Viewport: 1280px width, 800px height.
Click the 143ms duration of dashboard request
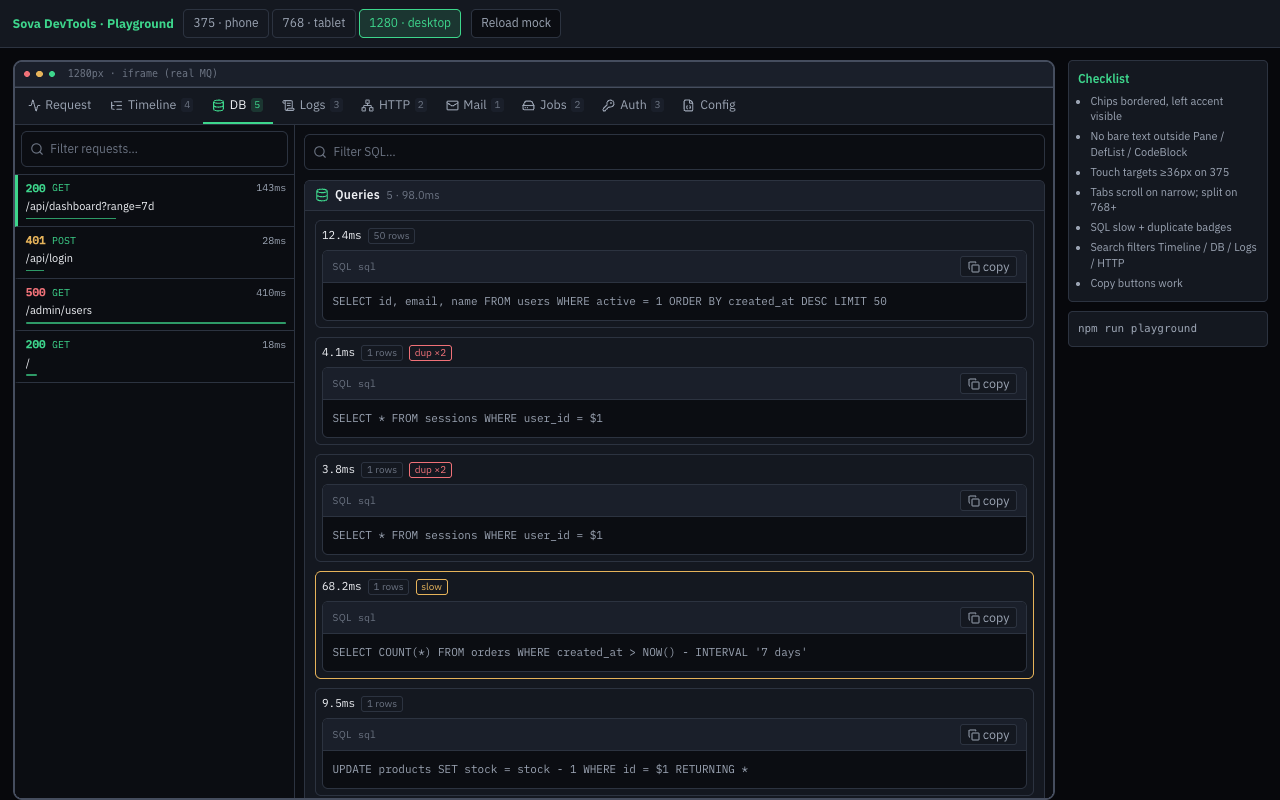(271, 188)
